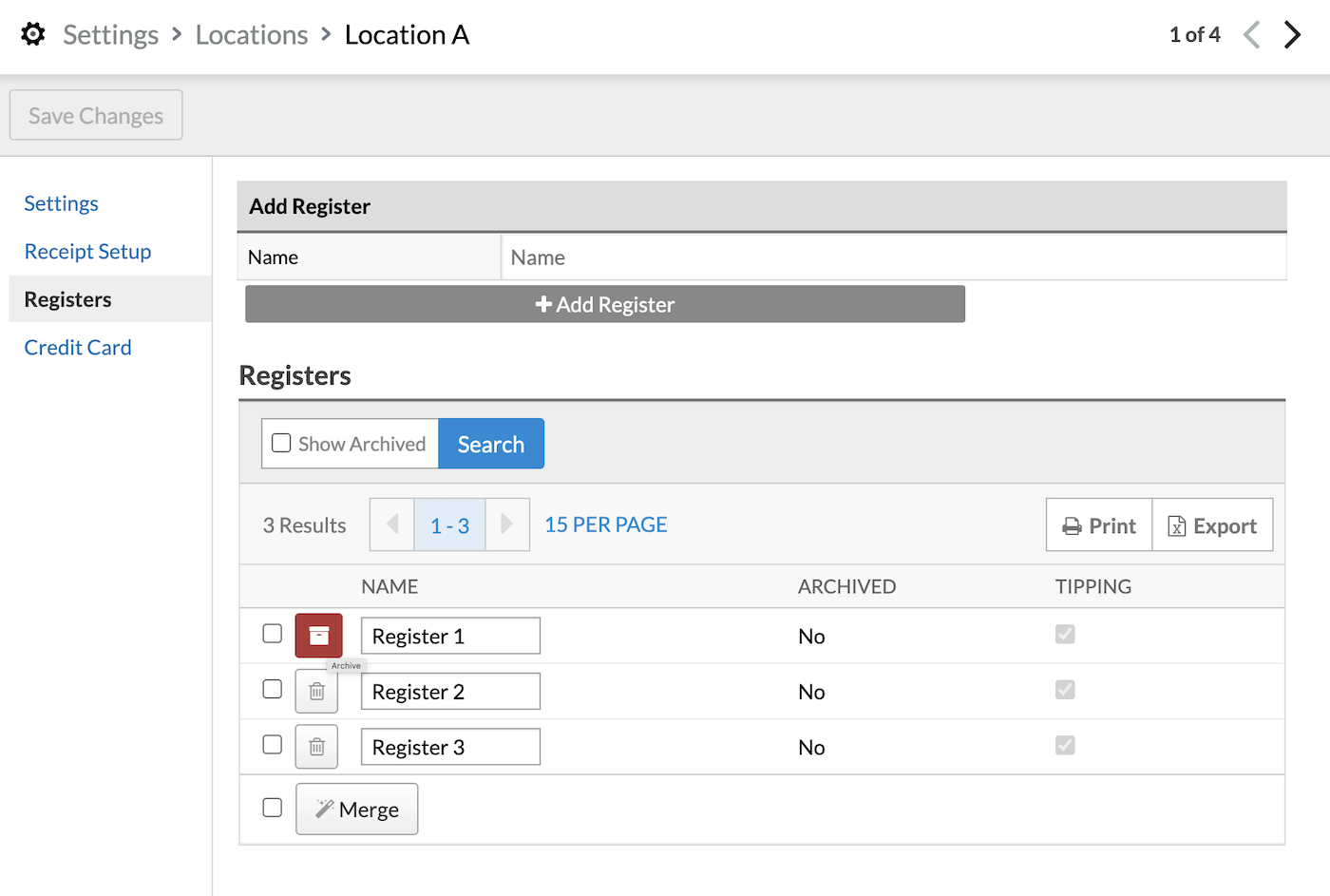
Task: Click the next page arrow in pagination
Action: [506, 524]
